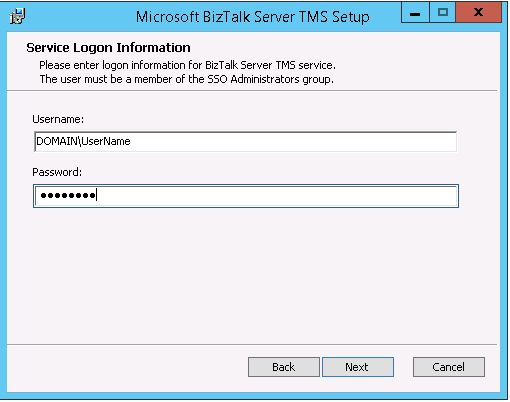The image size is (510, 402).
Task: Click the 'Username:' label
Action: pyautogui.click(x=58, y=119)
